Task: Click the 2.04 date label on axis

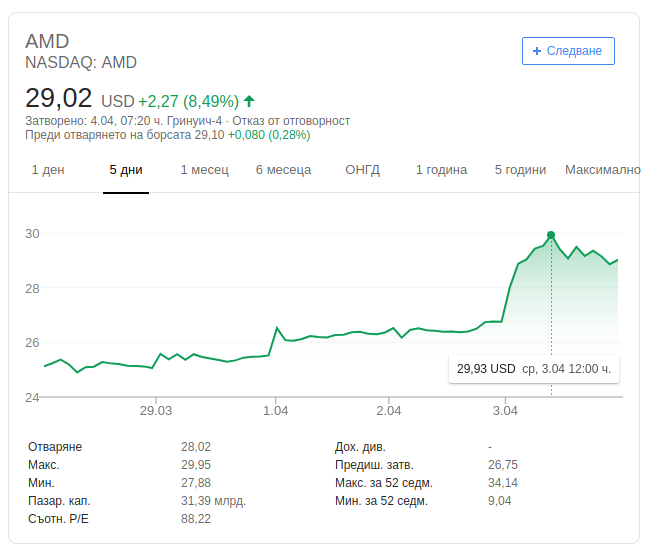Action: 388,411
